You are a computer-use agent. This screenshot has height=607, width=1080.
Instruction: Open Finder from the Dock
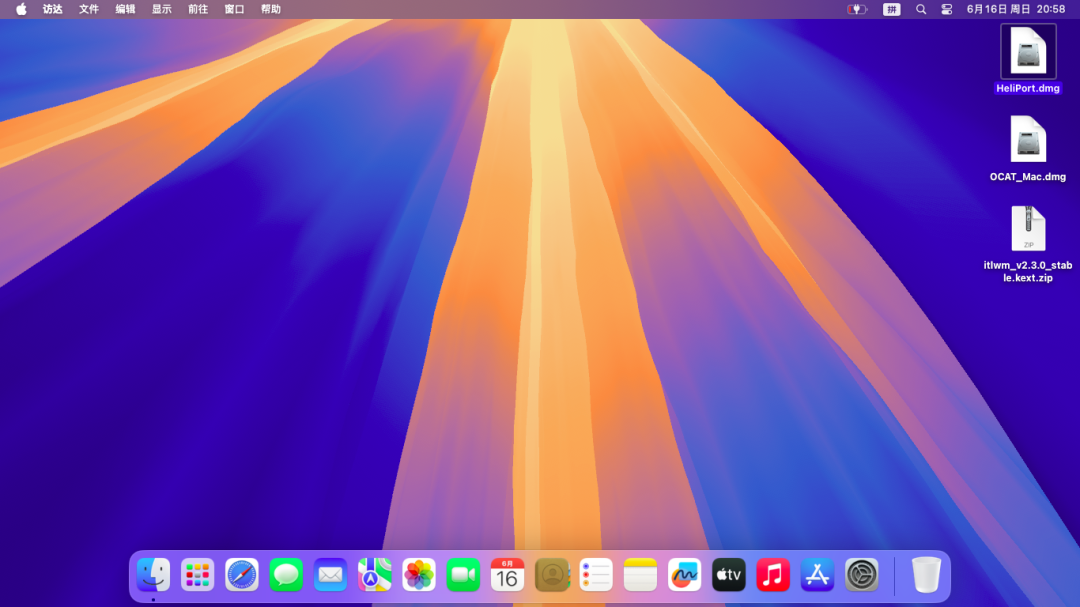152,575
